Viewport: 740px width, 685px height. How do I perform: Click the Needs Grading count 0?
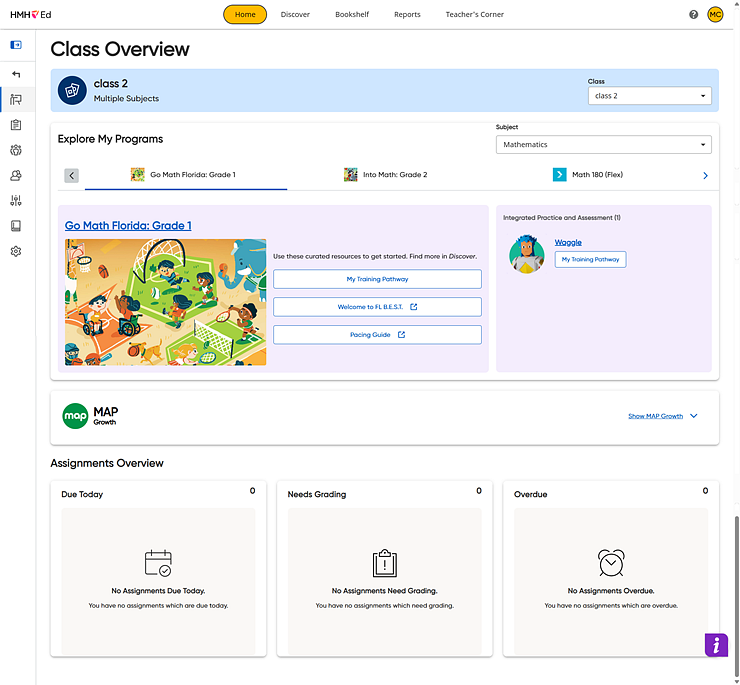pos(479,491)
